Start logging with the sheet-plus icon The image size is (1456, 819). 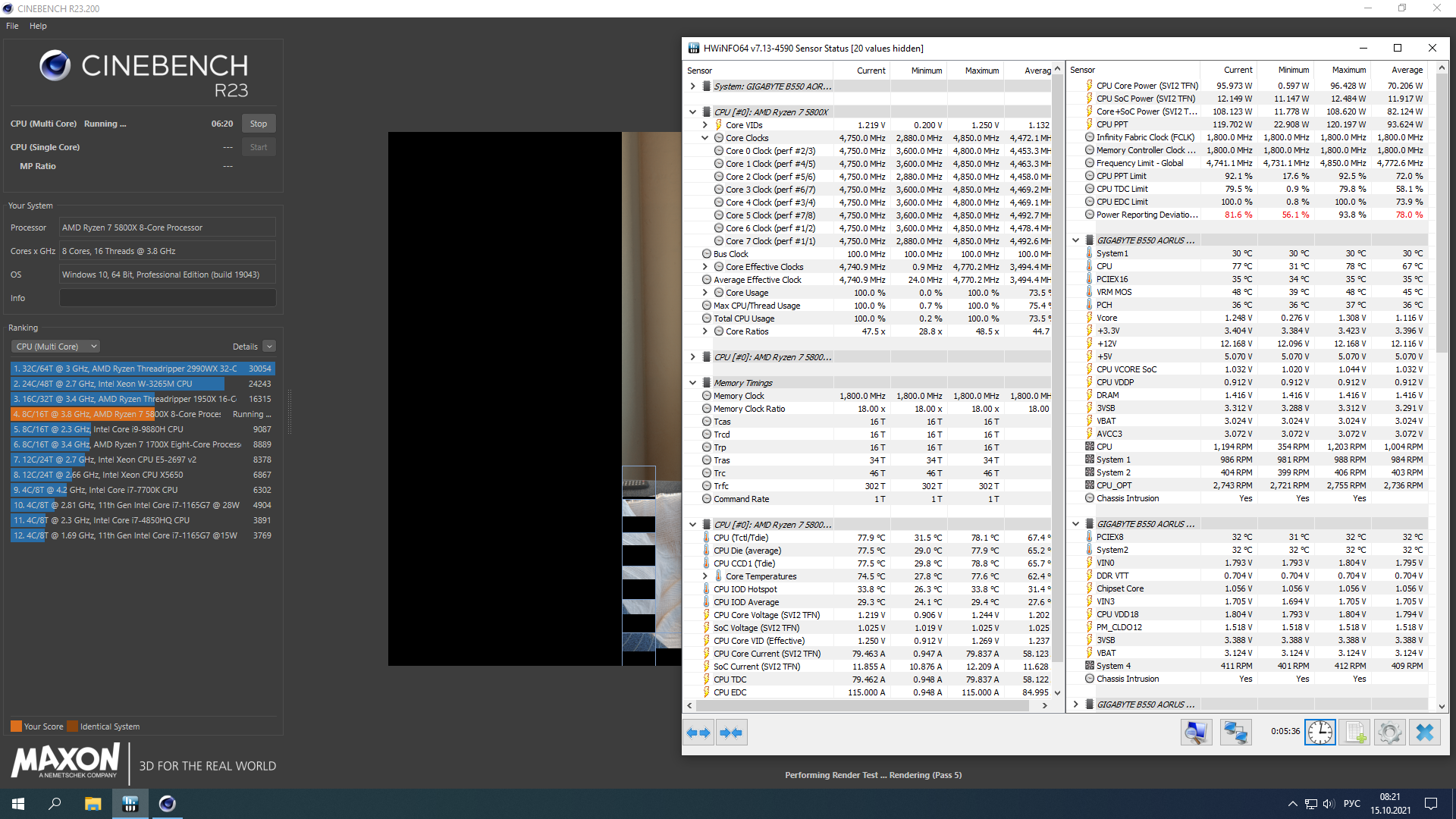coord(1354,733)
